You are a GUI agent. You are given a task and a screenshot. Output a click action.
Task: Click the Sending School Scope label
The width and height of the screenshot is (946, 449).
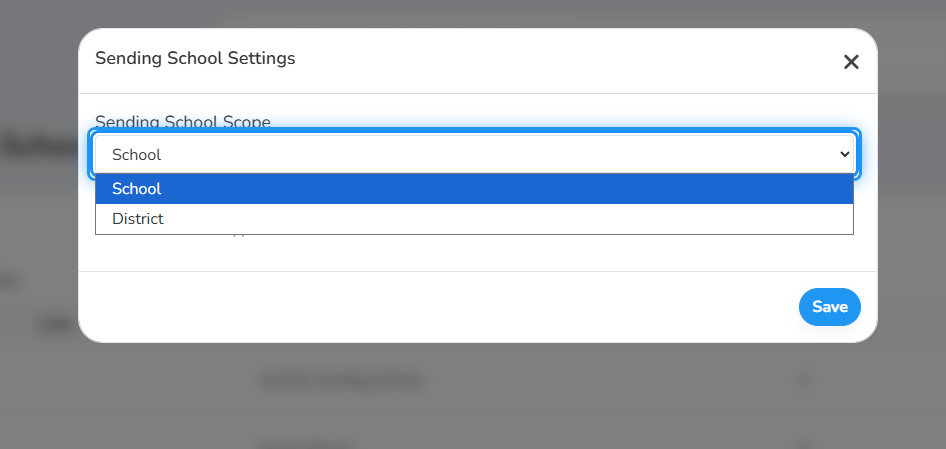tap(183, 122)
